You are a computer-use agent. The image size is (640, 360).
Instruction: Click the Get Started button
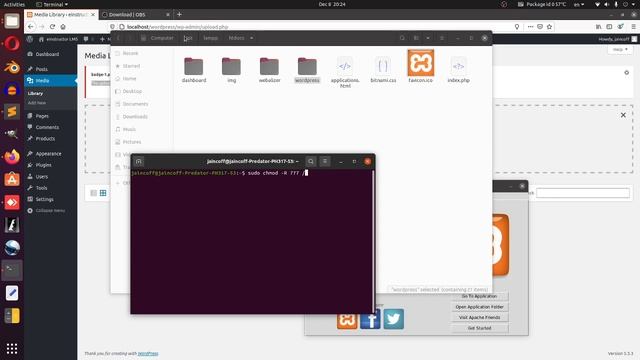pos(480,328)
